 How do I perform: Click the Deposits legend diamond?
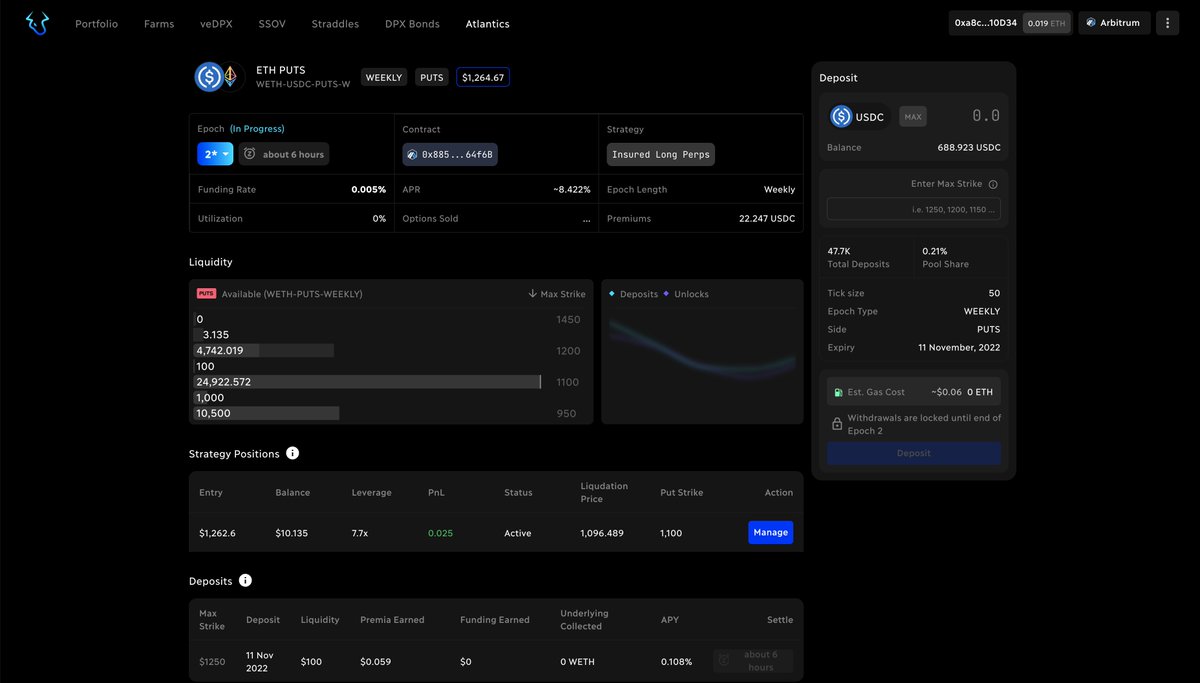click(x=612, y=294)
